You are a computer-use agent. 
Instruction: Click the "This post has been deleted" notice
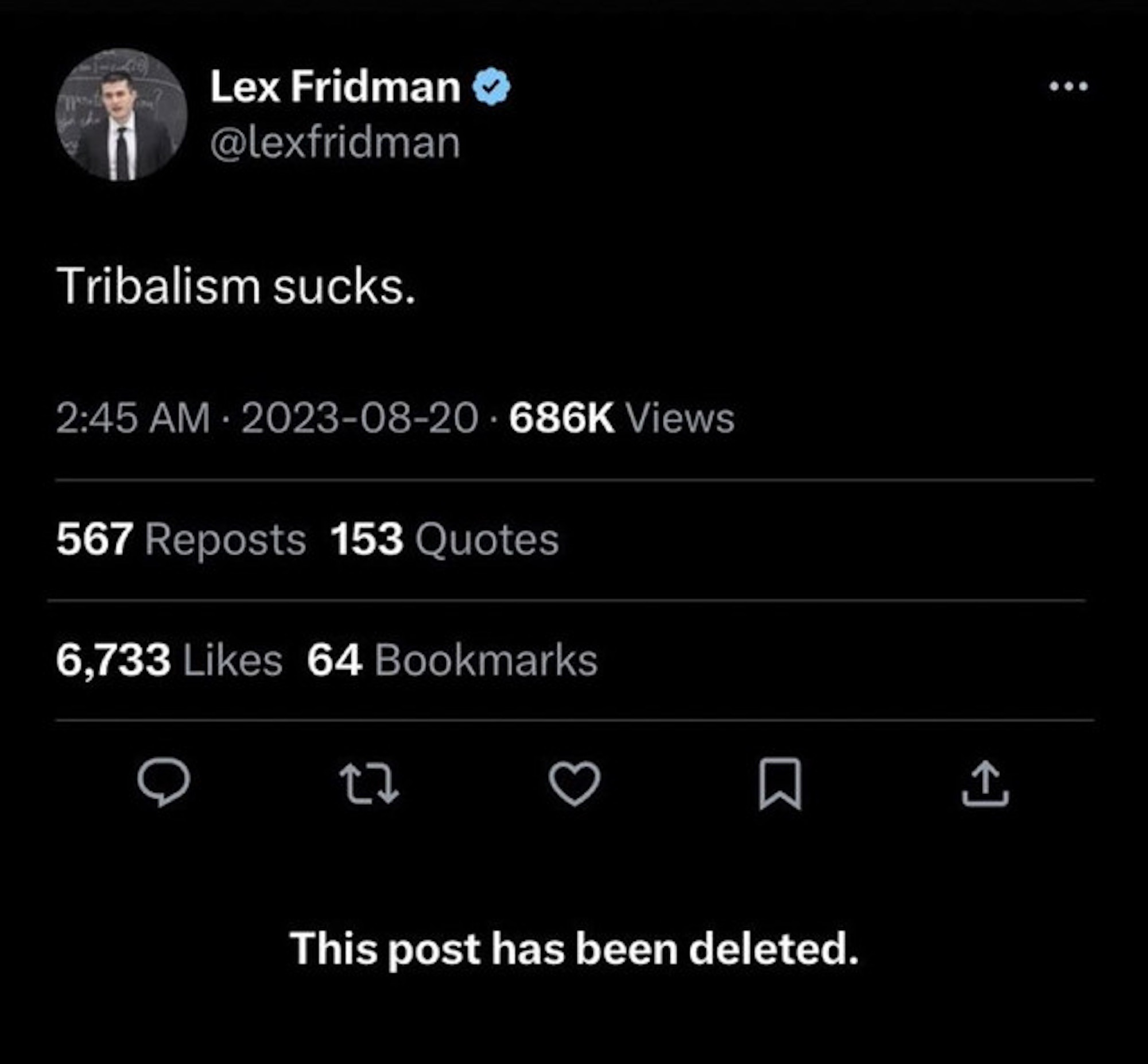coord(573,947)
